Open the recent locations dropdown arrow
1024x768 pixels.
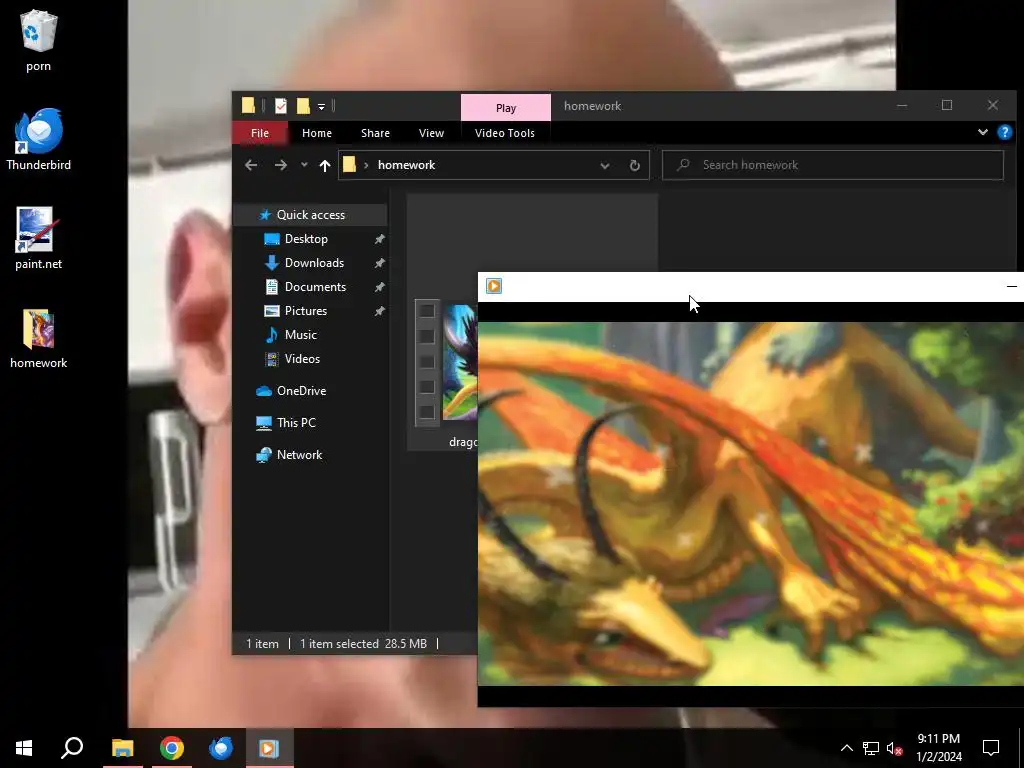304,165
